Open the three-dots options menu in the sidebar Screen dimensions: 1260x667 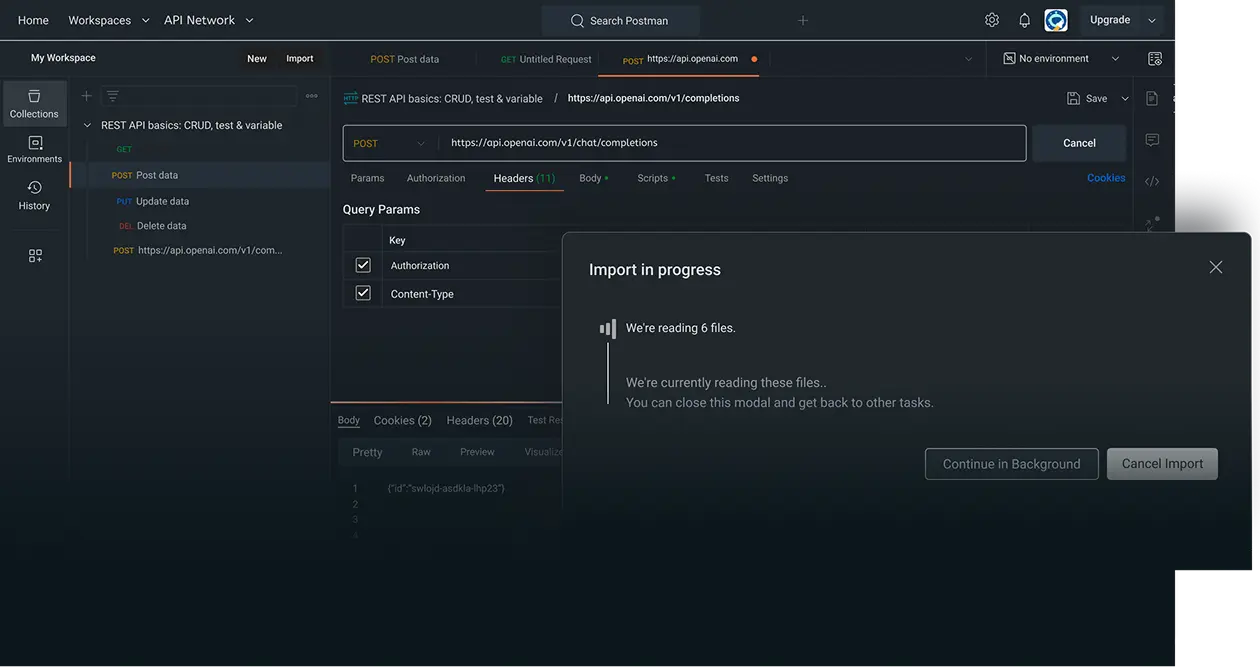tap(312, 96)
